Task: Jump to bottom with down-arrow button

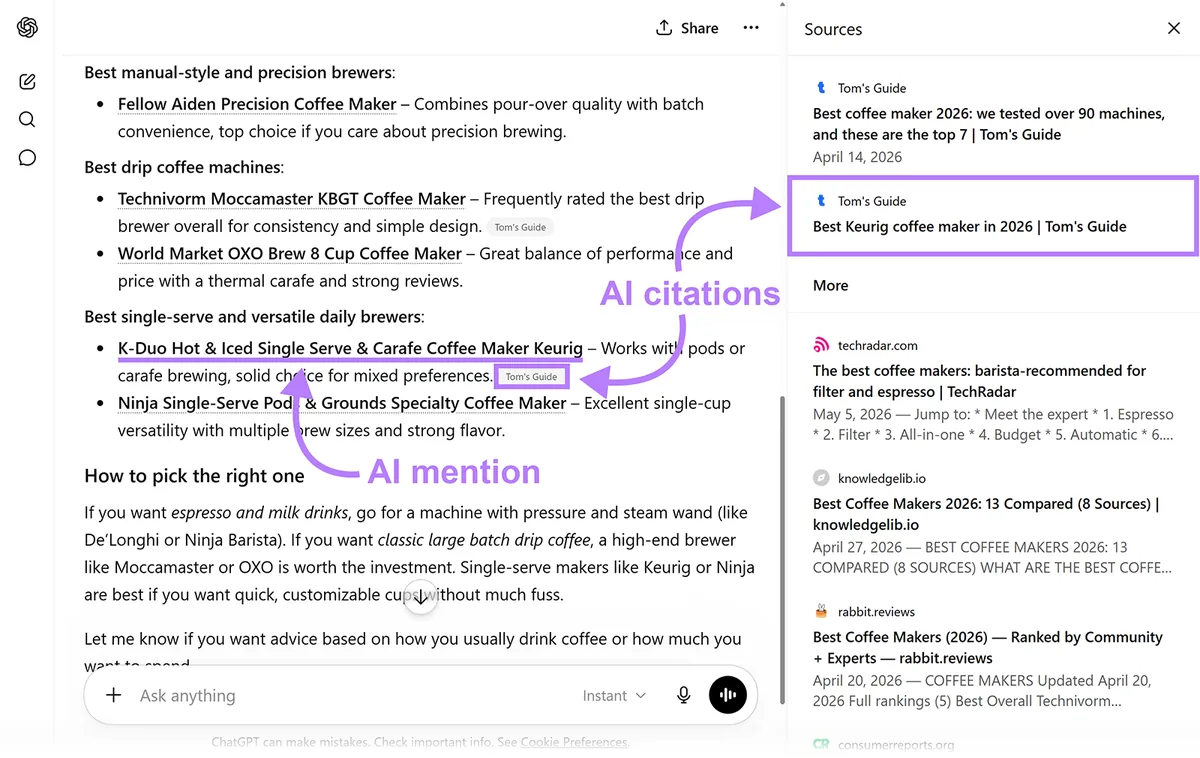Action: pos(421,599)
